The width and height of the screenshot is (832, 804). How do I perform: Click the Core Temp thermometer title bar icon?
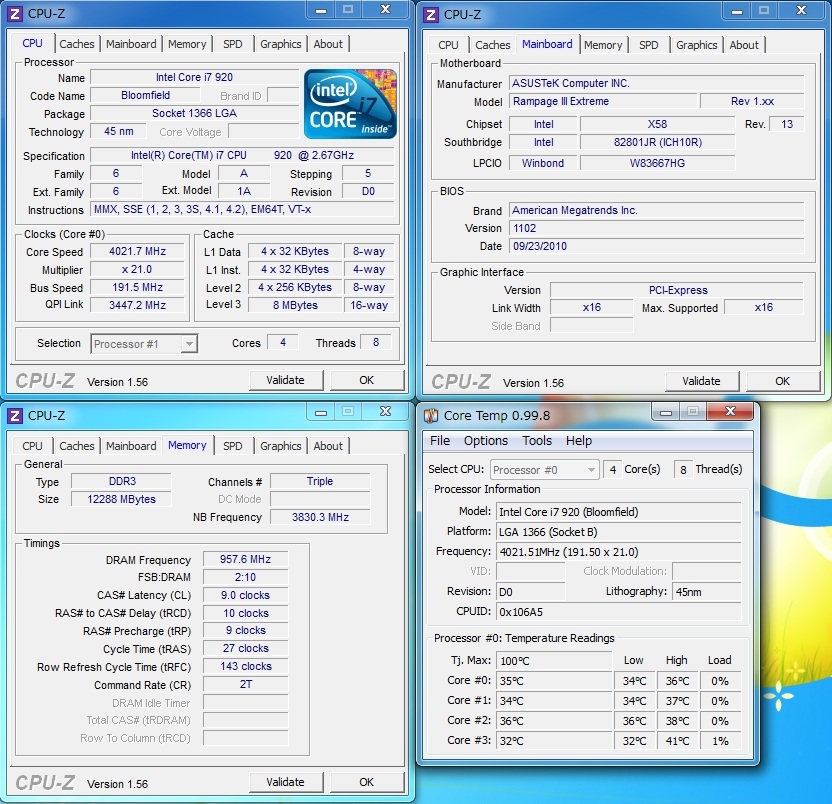[x=431, y=416]
